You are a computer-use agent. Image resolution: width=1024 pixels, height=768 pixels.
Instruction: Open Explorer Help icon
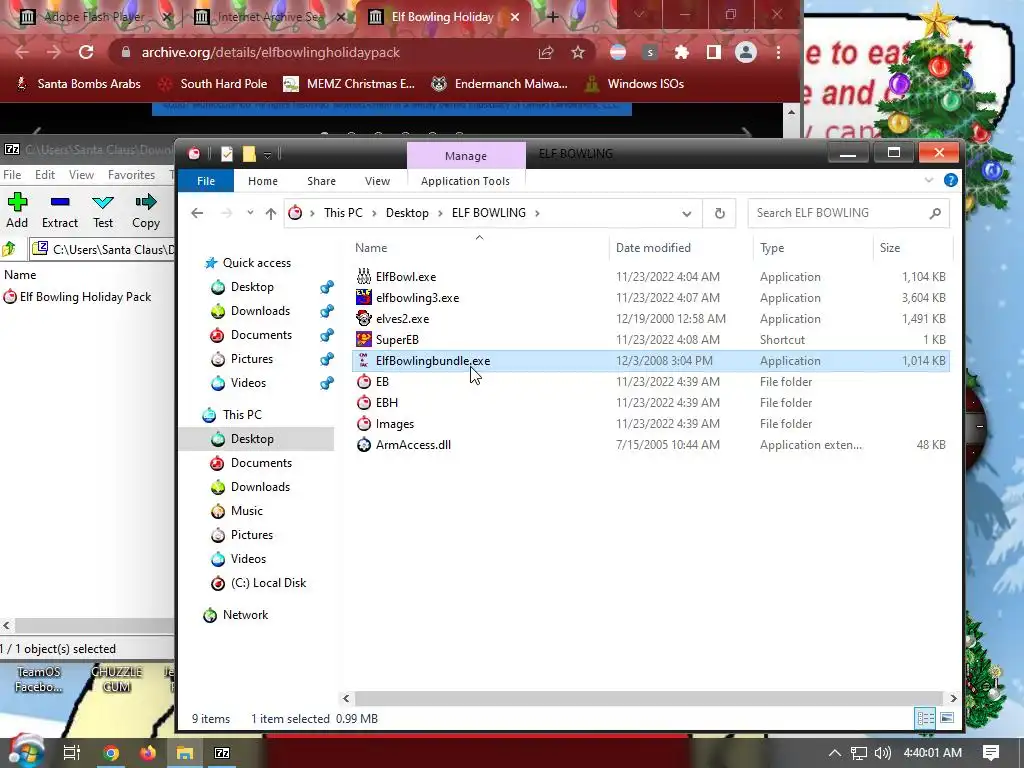(951, 180)
